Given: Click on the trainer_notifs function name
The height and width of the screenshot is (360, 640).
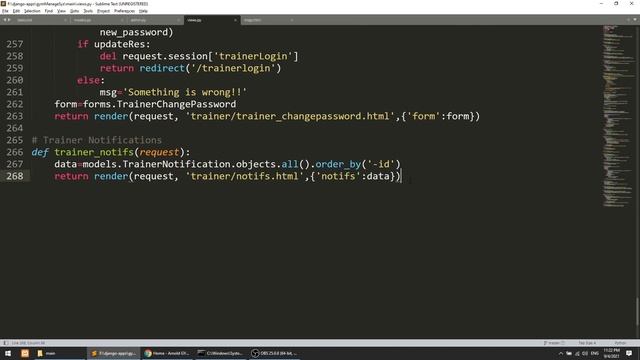Looking at the screenshot, I should click(x=94, y=152).
